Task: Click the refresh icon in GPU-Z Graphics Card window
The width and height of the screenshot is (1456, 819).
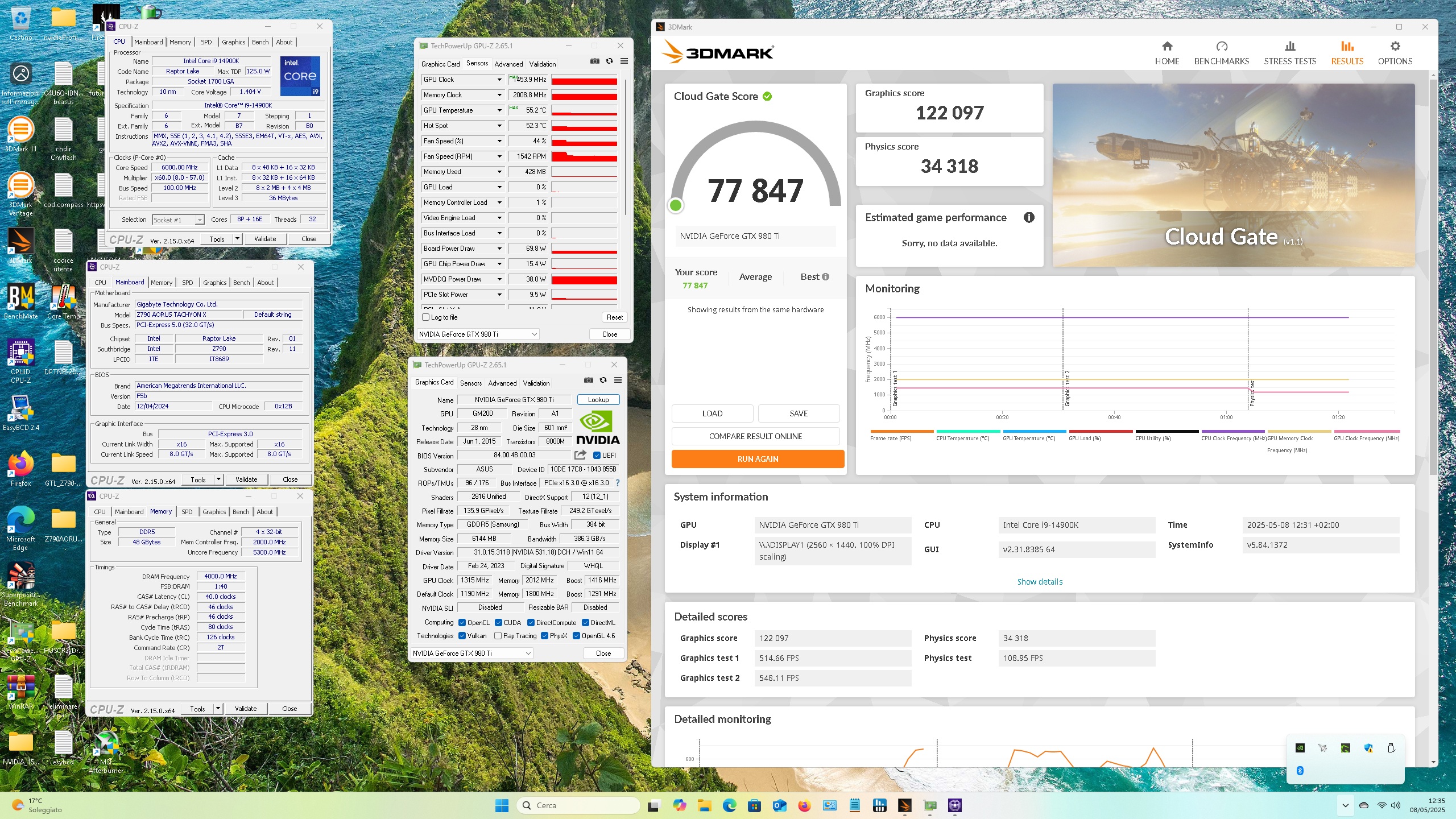Action: (603, 380)
